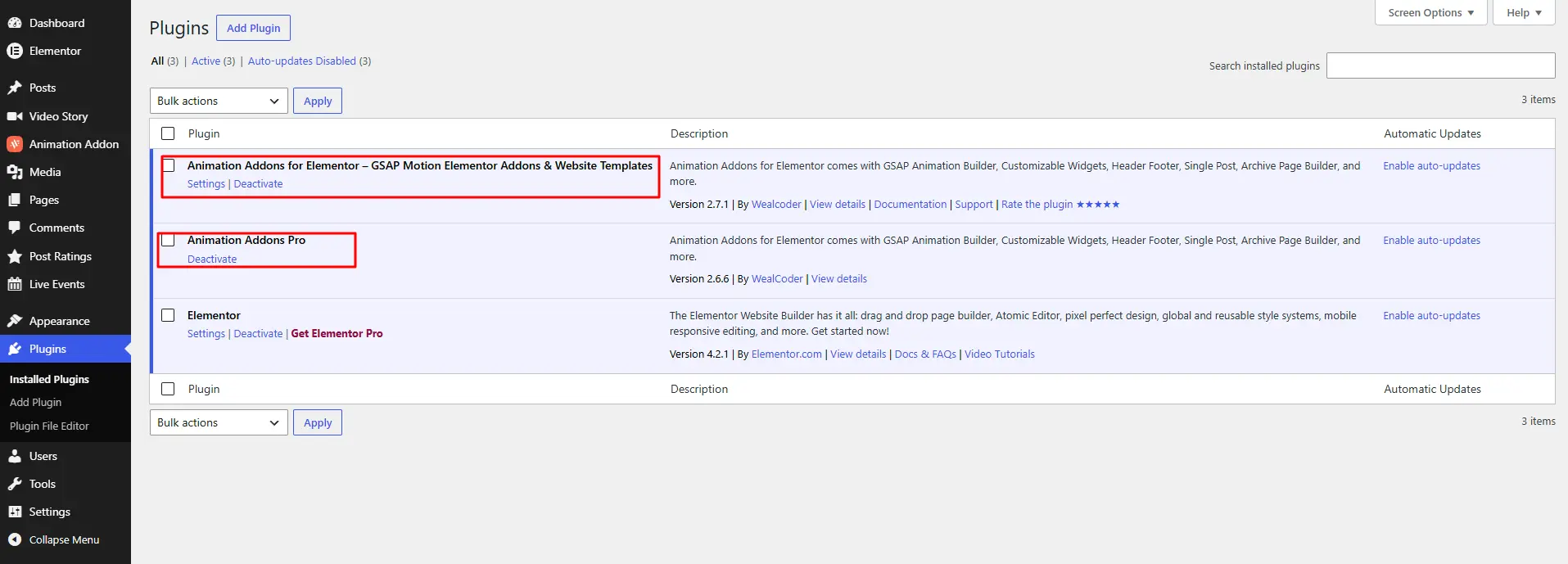View details for Animation Addons Pro 2.6.6

[839, 279]
